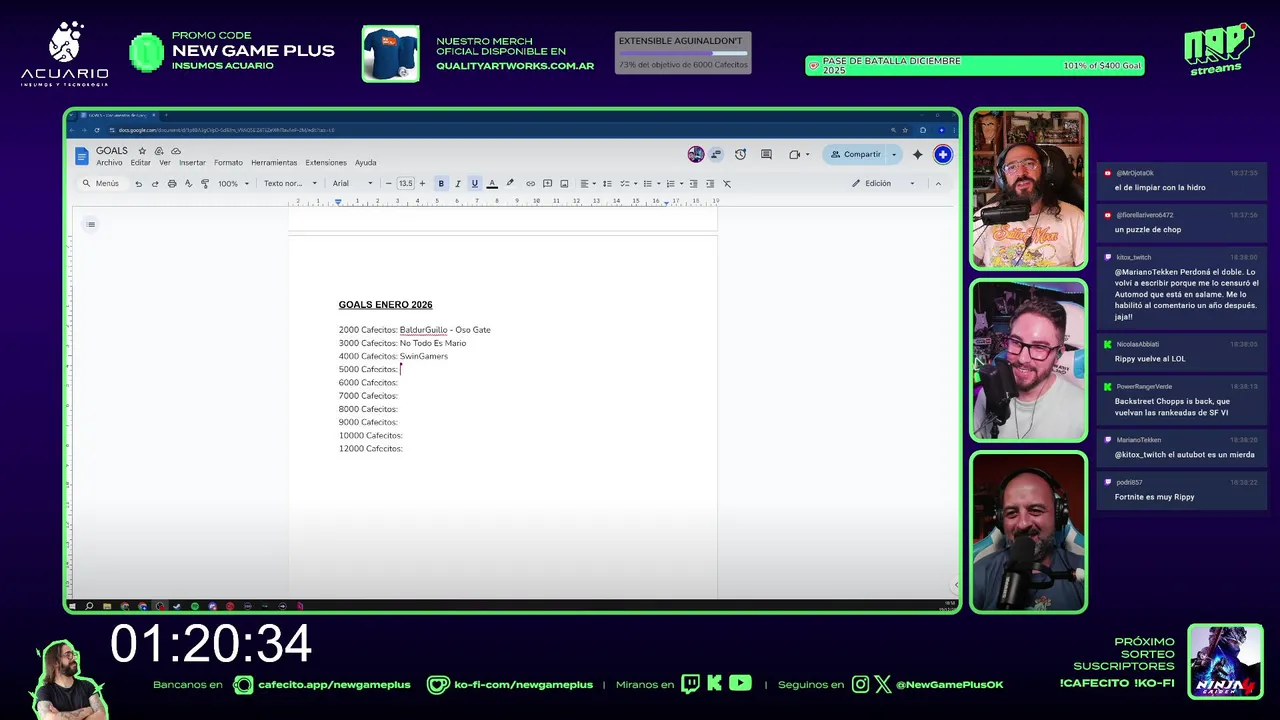Screen dimensions: 1280x720
Task: Search the menus with the Menús box
Action: tap(102, 184)
